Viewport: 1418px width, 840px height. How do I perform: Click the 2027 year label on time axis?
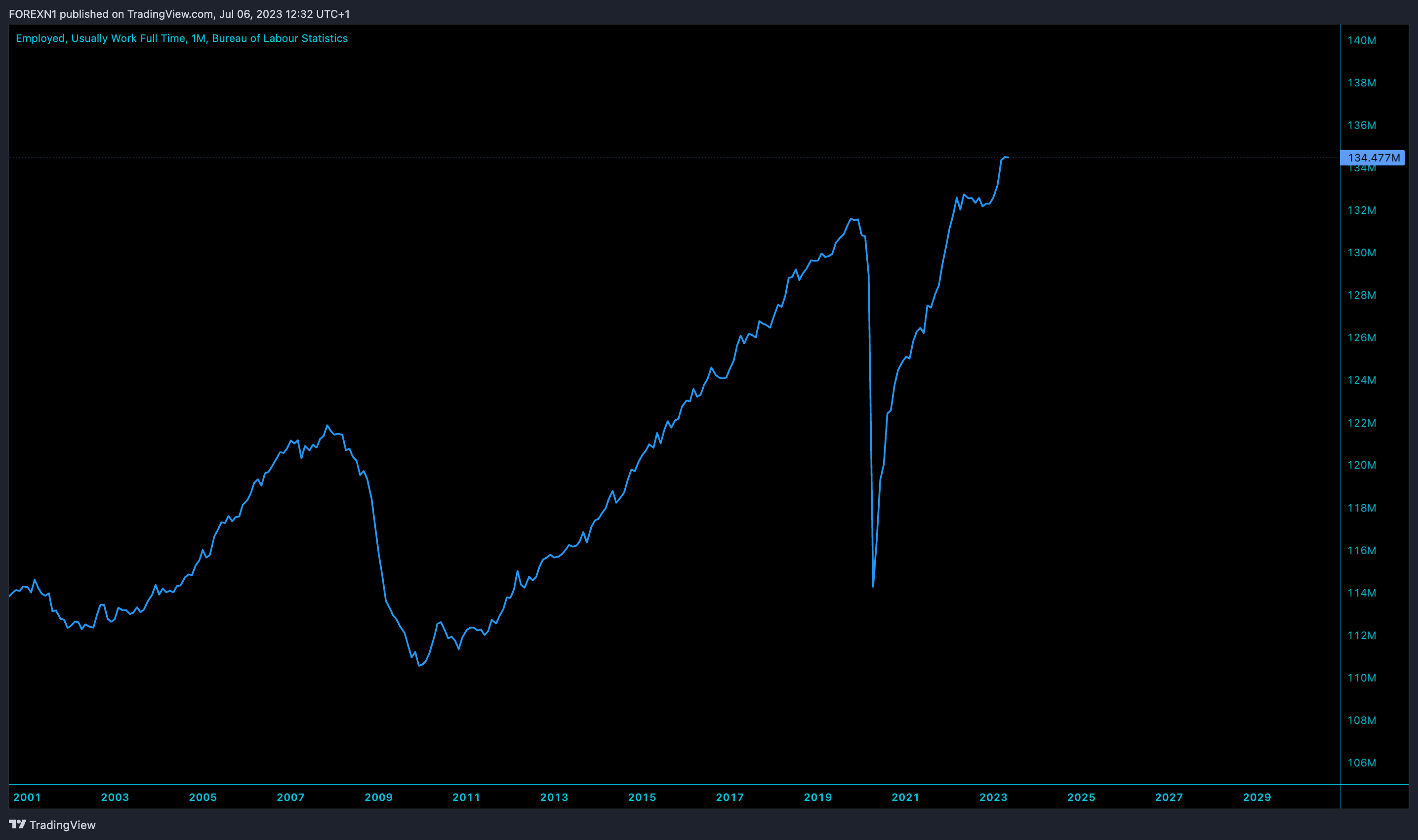1169,797
